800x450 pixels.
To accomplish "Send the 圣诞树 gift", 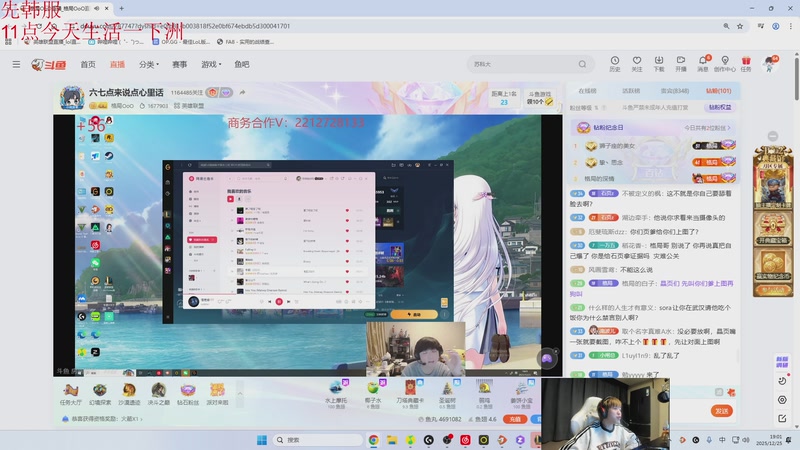I will (x=447, y=394).
